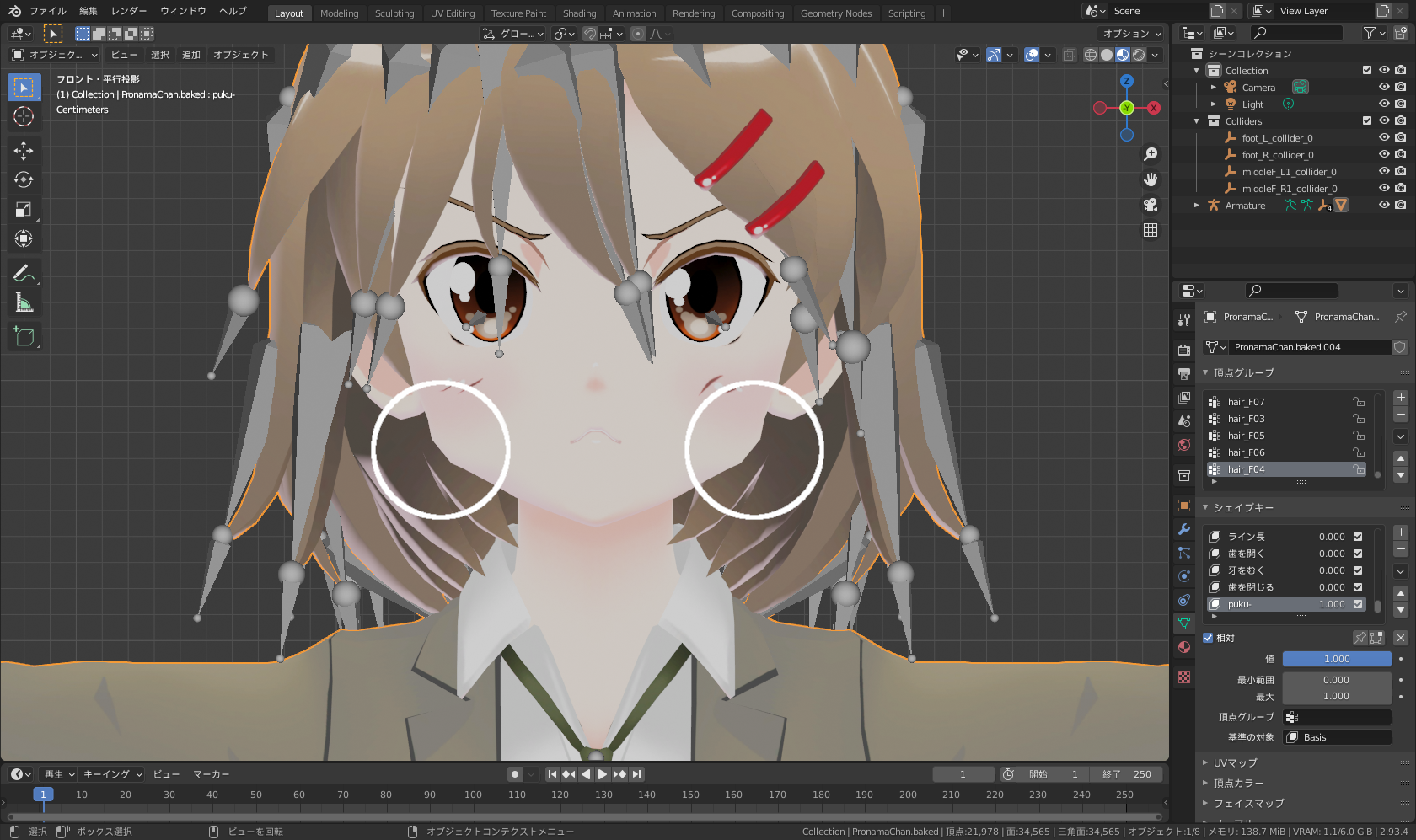Uncheck the puku- shape key checkbox
This screenshot has height=840, width=1416.
(x=1358, y=604)
